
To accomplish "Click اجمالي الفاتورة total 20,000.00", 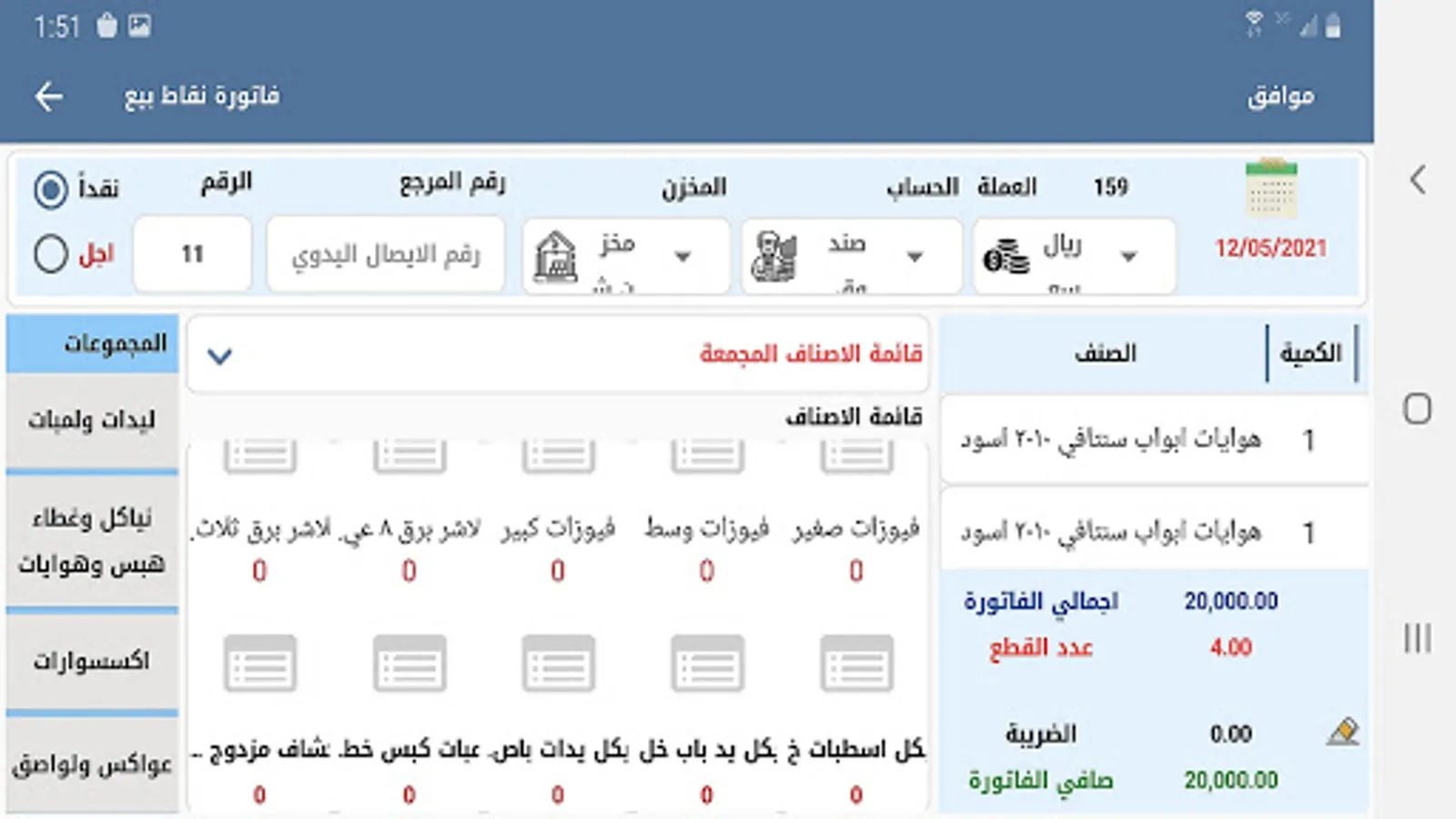I will (x=1230, y=602).
